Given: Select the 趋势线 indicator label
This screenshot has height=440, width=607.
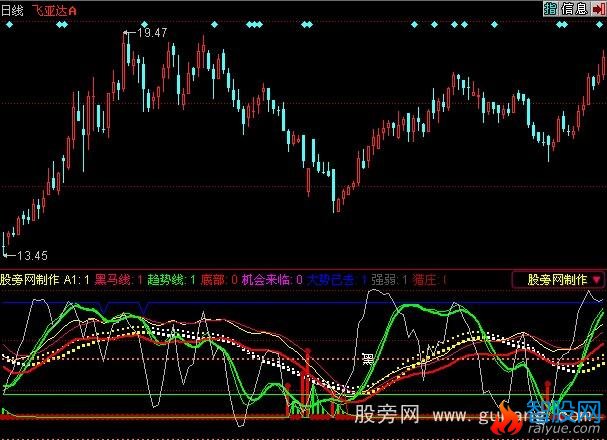Looking at the screenshot, I should (166, 281).
